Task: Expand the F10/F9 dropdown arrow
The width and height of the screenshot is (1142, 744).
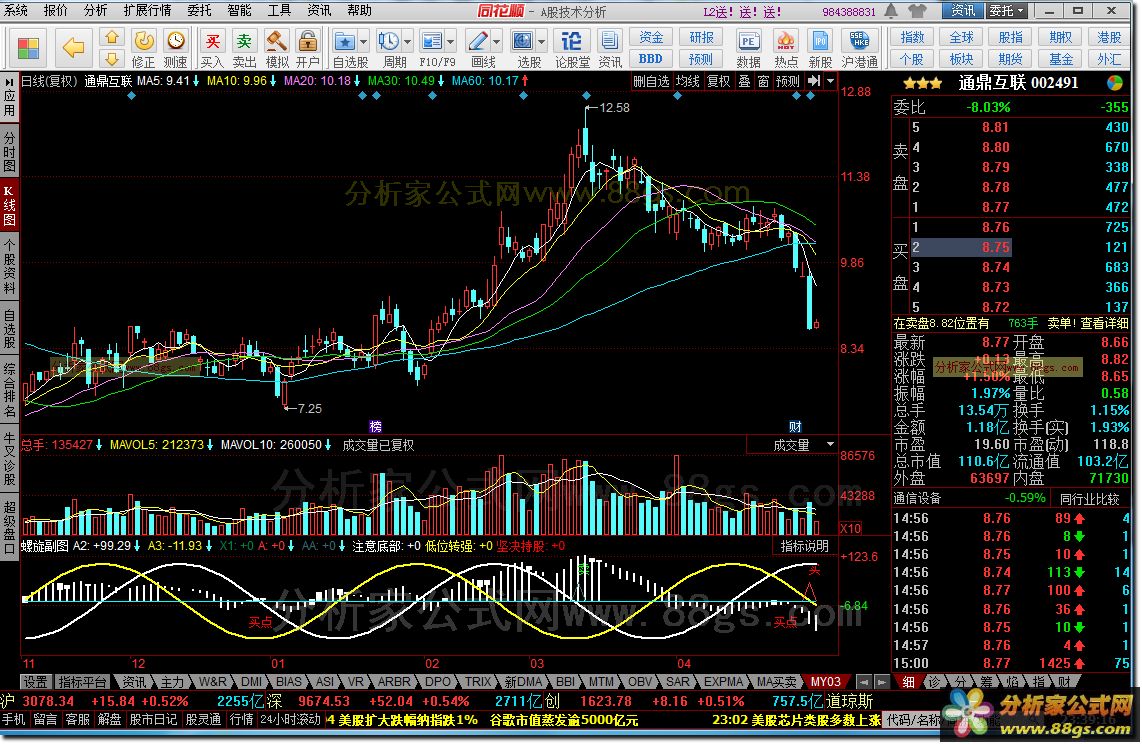Action: point(452,41)
